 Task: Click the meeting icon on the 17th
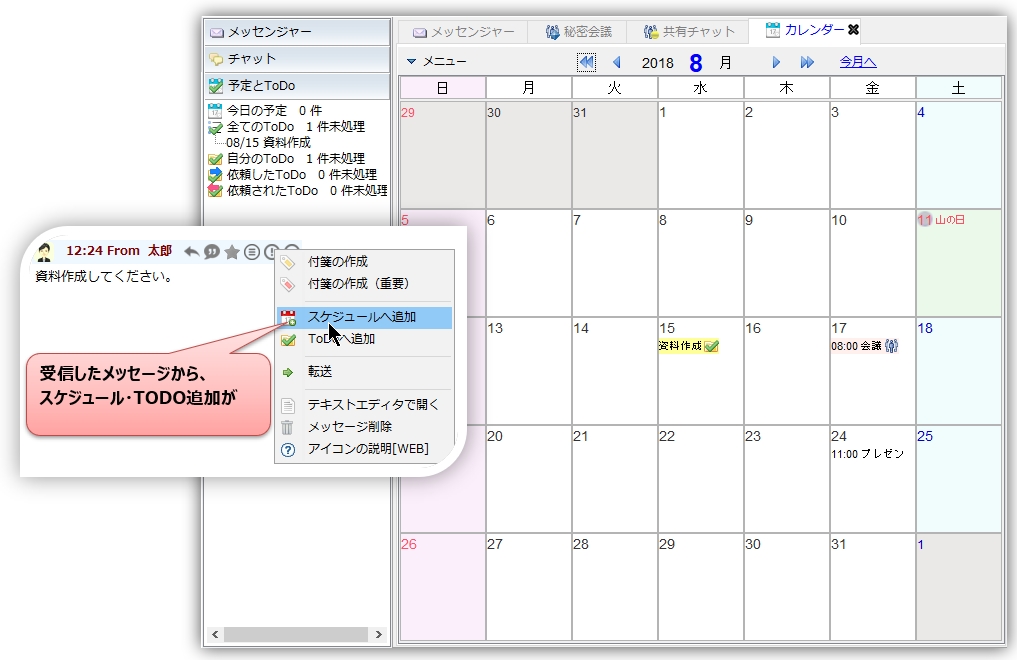coord(893,346)
